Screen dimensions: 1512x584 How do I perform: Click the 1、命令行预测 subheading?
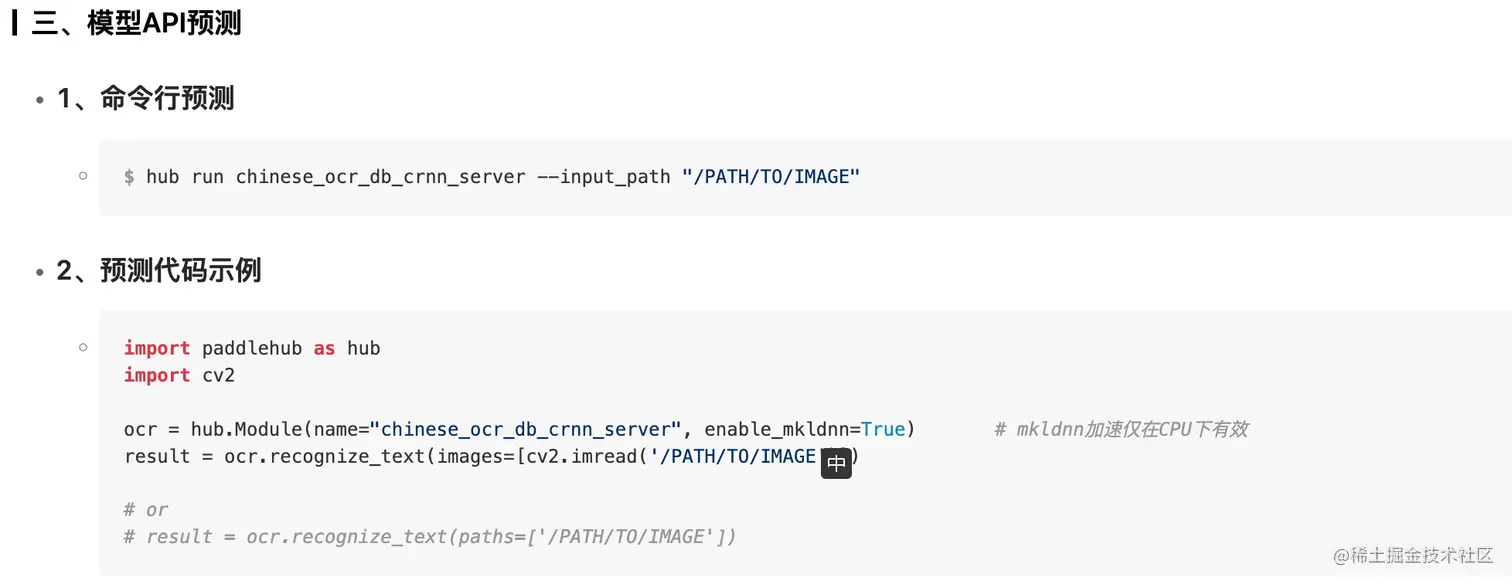tap(145, 98)
